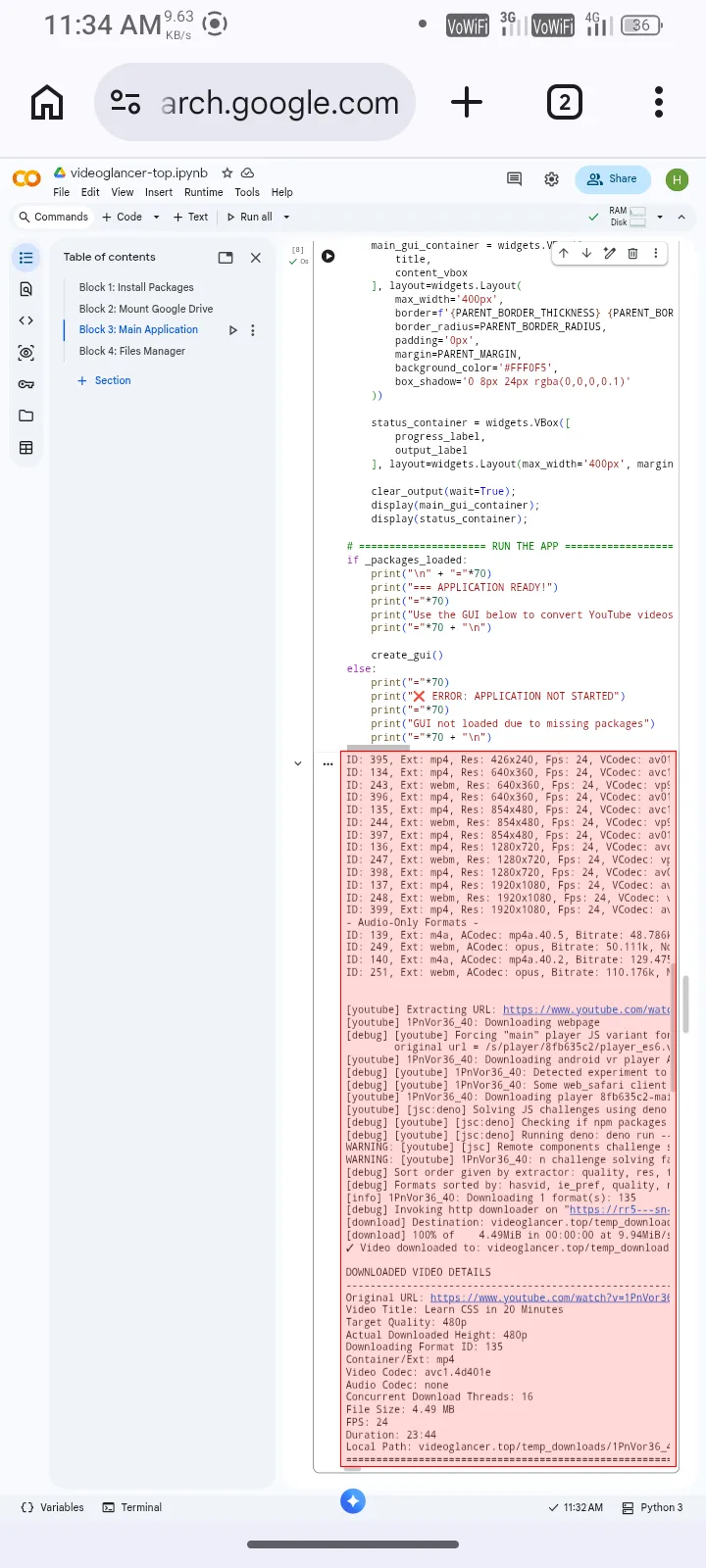706x1568 pixels.
Task: Collapse the header toolbar chevron
Action: [681, 217]
